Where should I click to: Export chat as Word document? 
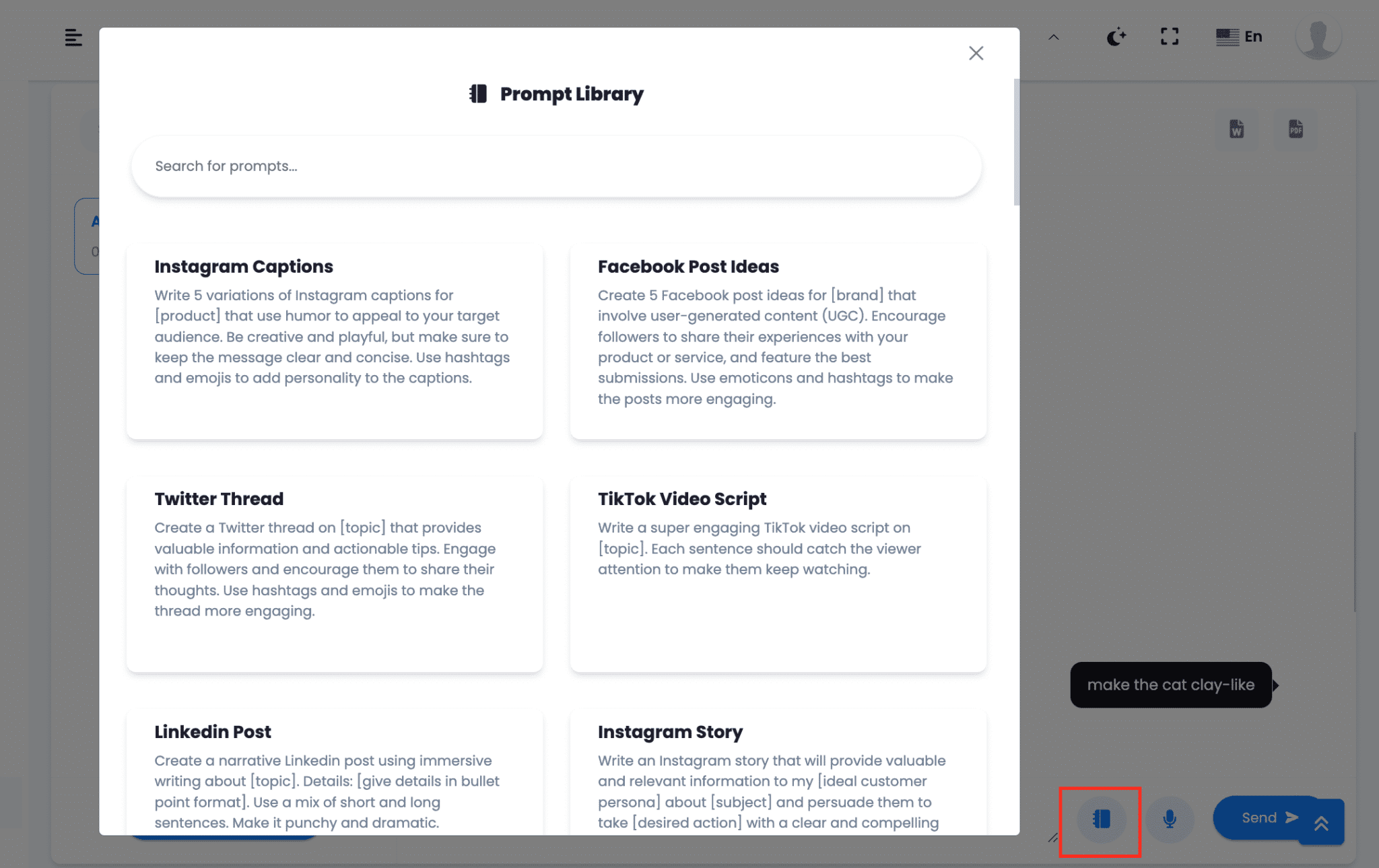[x=1236, y=129]
